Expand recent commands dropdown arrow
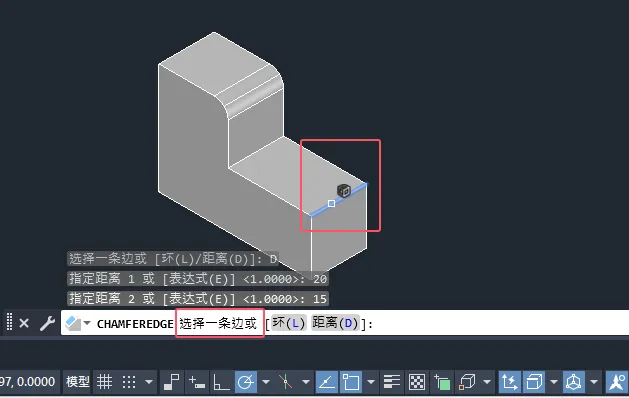629x398 pixels. click(x=87, y=323)
